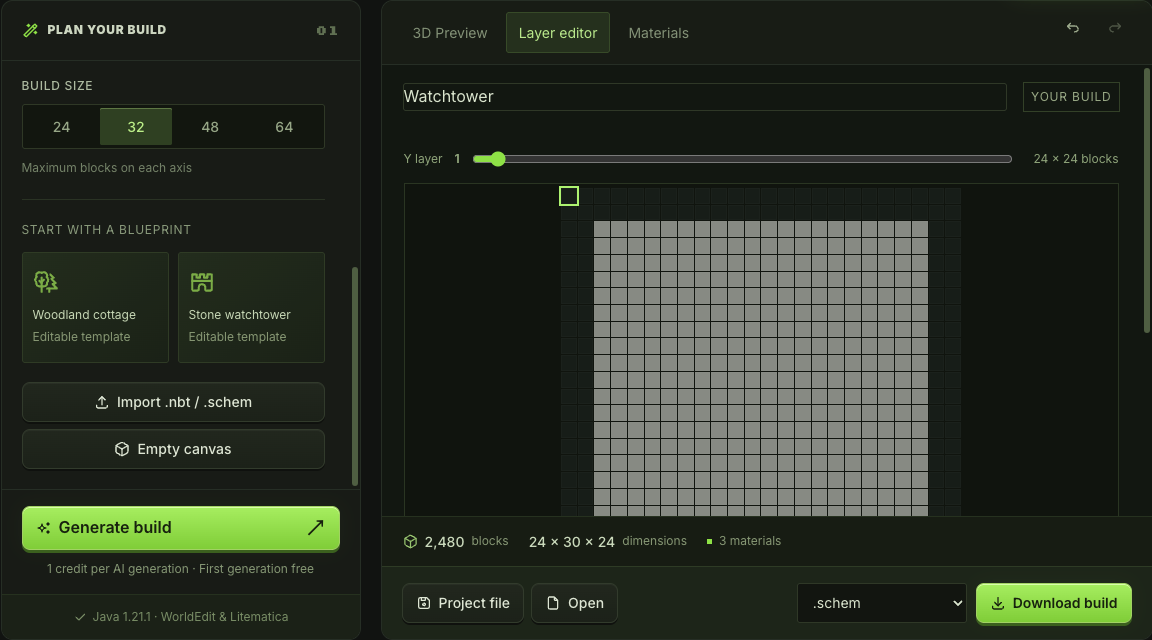Click the step number 01 label
Viewport: 1152px width, 640px height.
(x=327, y=30)
